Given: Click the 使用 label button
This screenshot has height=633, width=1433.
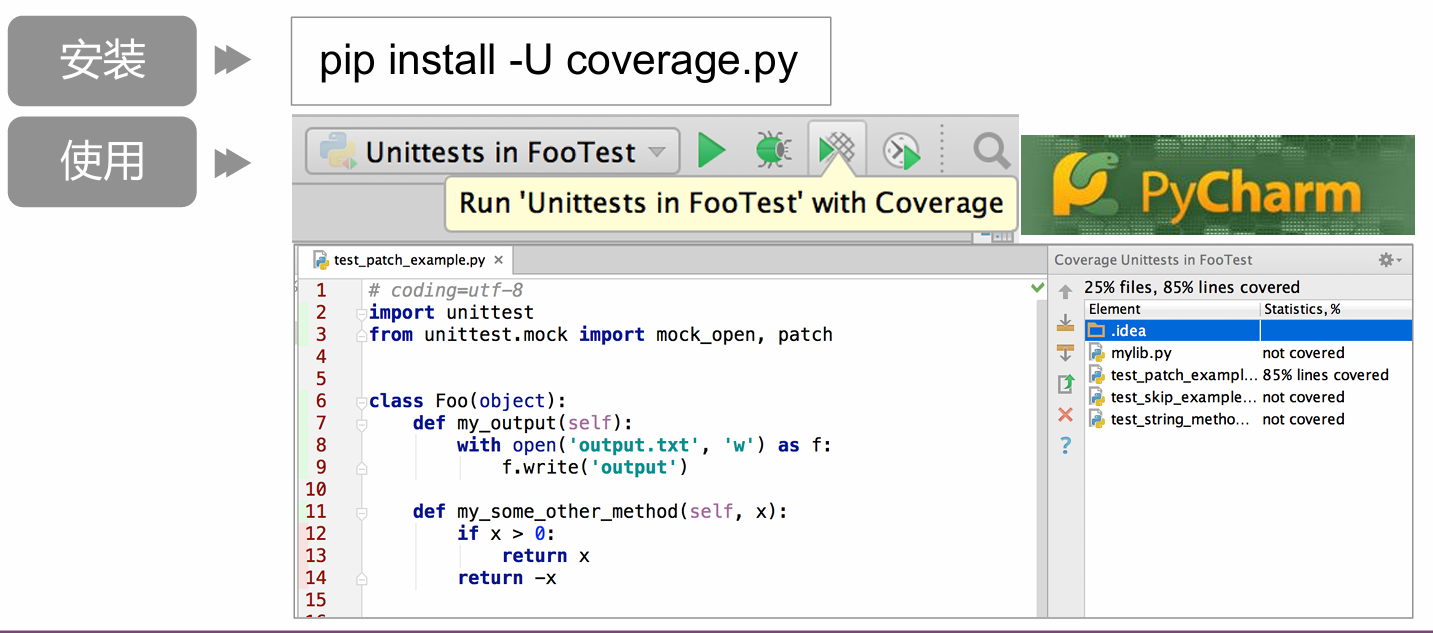Looking at the screenshot, I should tap(102, 161).
